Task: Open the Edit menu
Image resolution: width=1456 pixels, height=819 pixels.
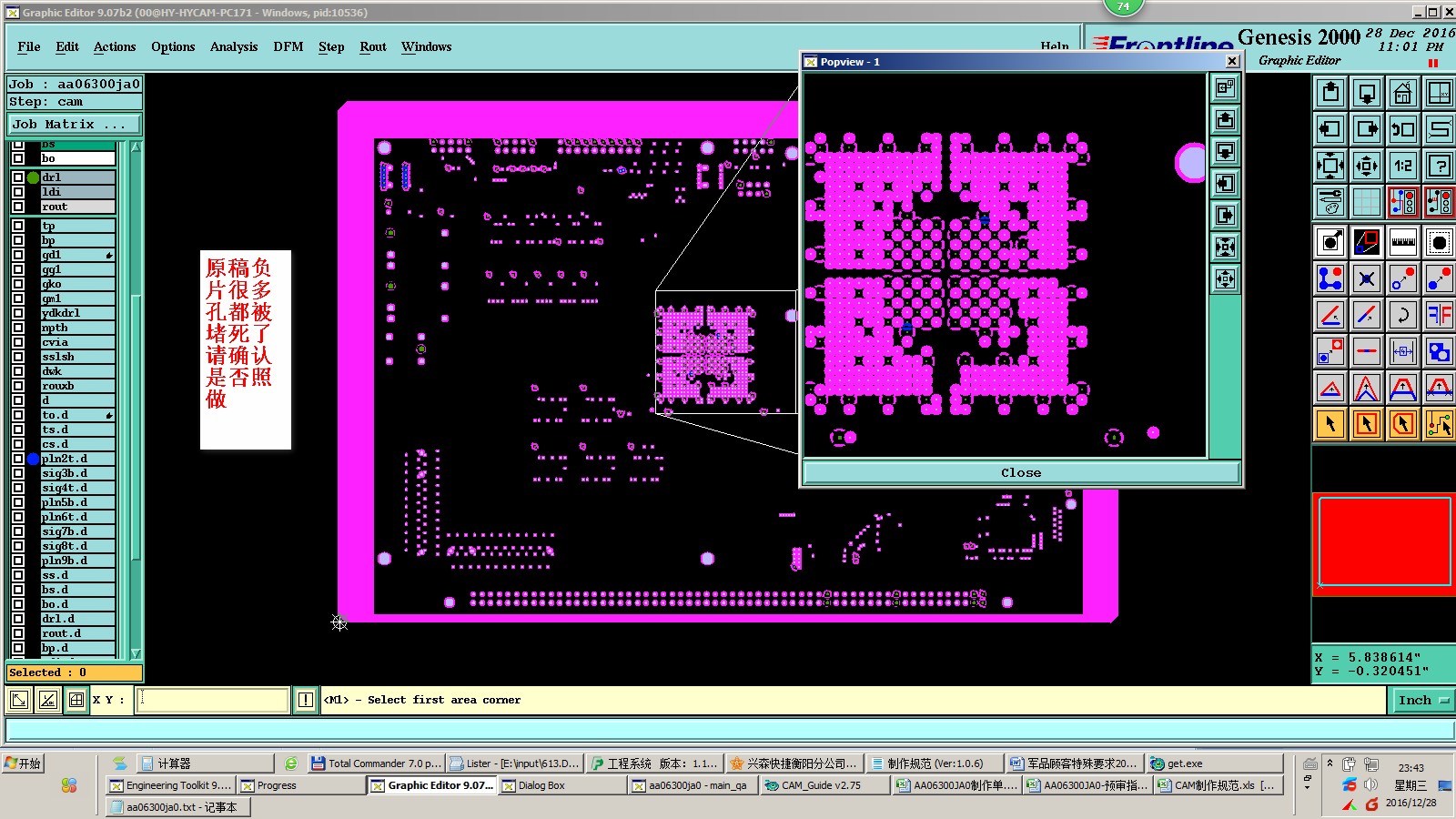Action: [x=67, y=46]
